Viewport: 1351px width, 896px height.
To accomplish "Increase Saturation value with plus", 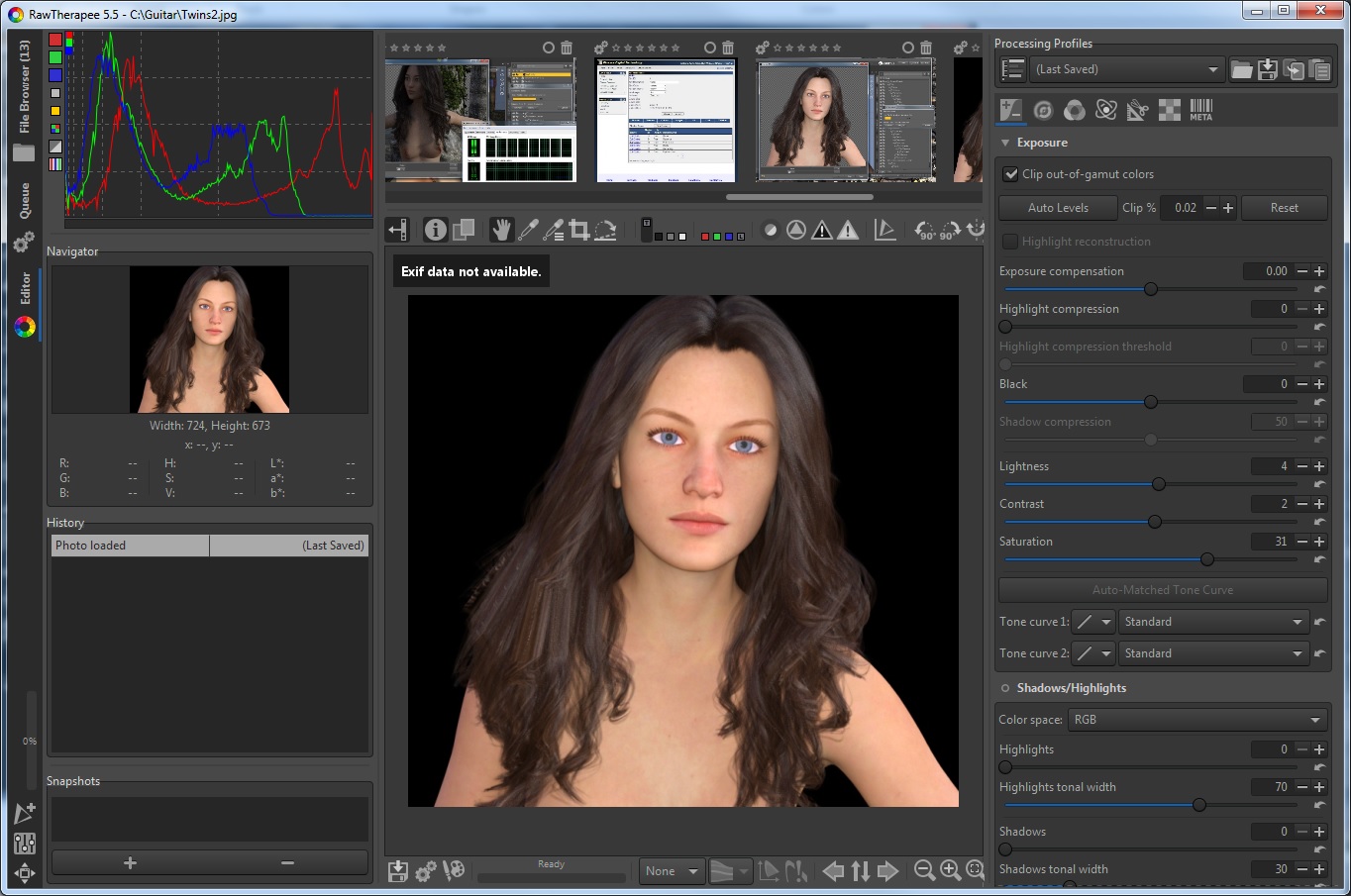I will pos(1319,542).
